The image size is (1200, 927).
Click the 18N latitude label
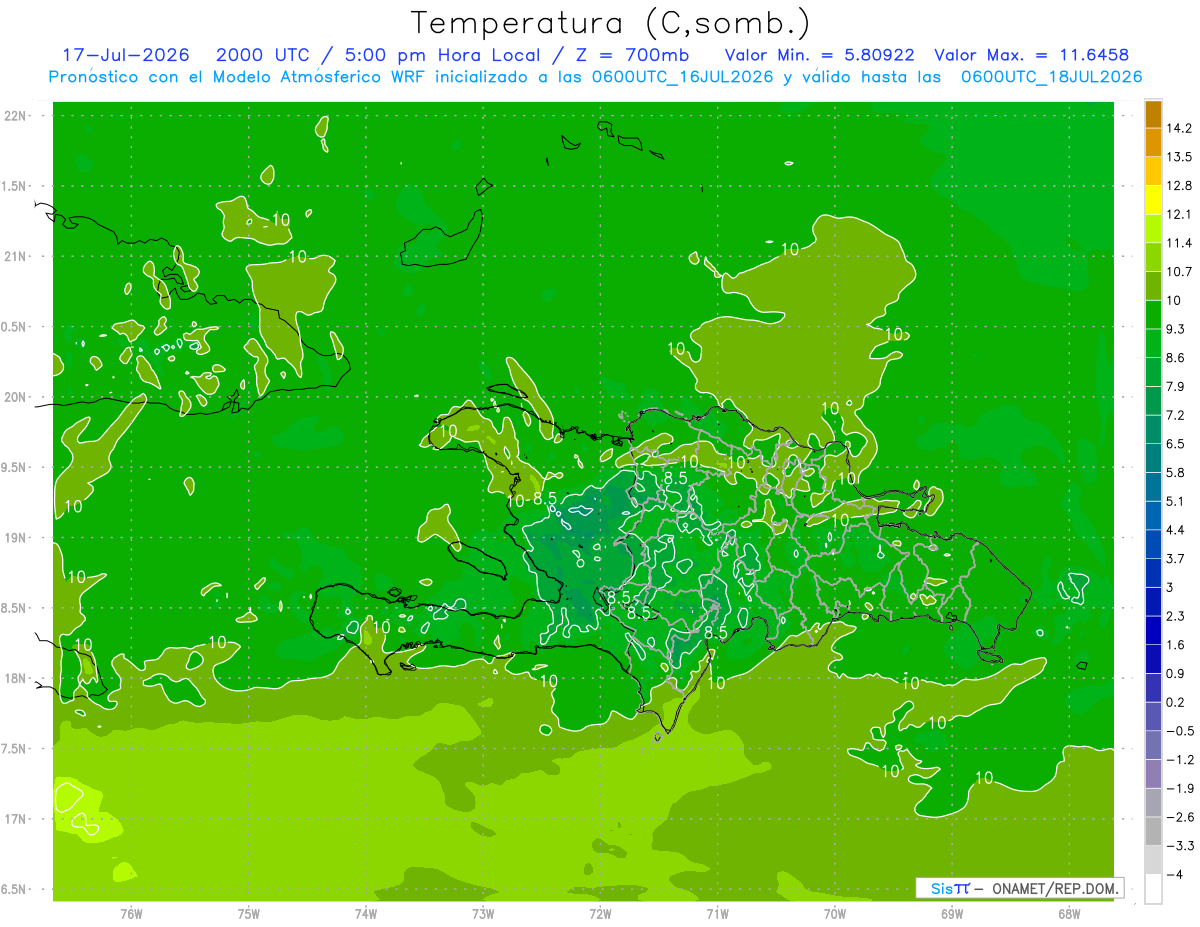[16, 678]
